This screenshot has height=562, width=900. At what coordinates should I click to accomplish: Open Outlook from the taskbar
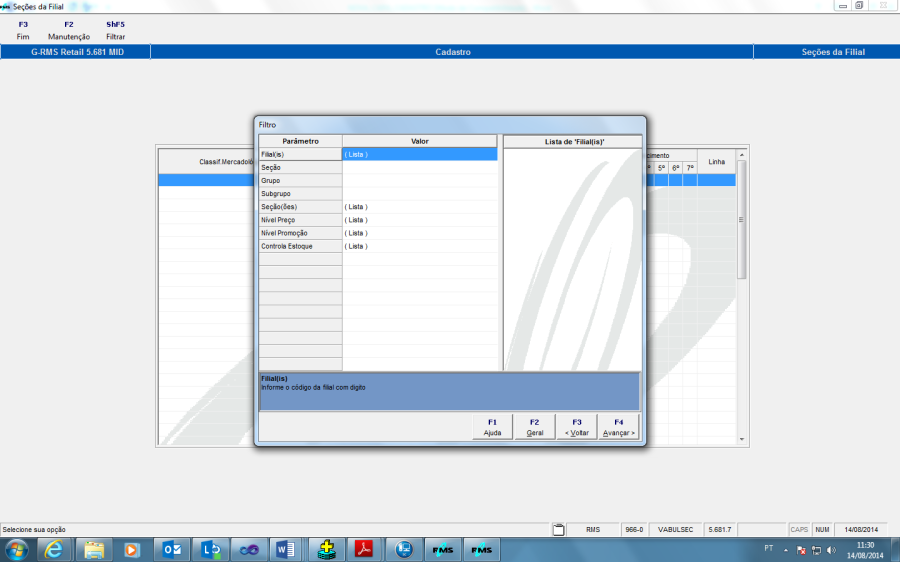point(171,550)
